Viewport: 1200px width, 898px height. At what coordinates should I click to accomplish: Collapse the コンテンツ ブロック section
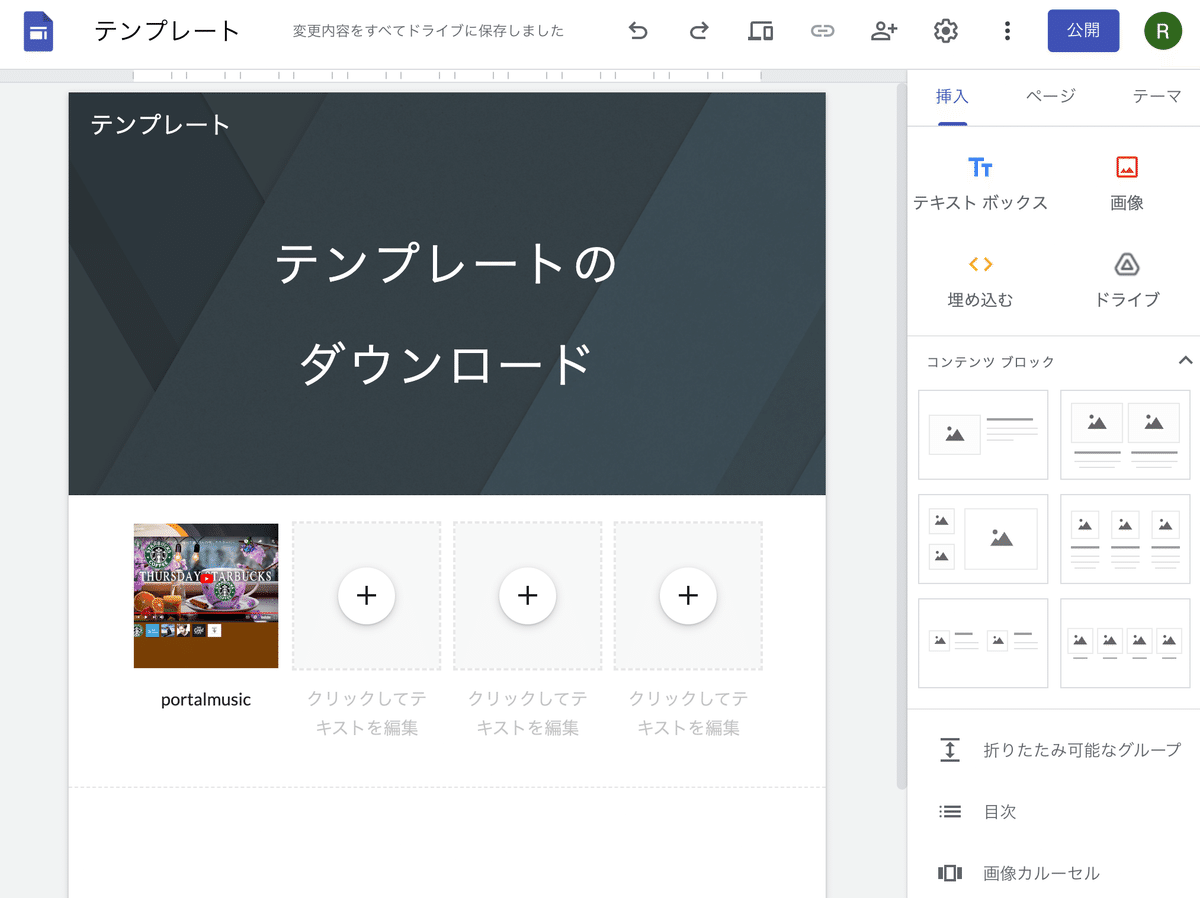[1185, 360]
